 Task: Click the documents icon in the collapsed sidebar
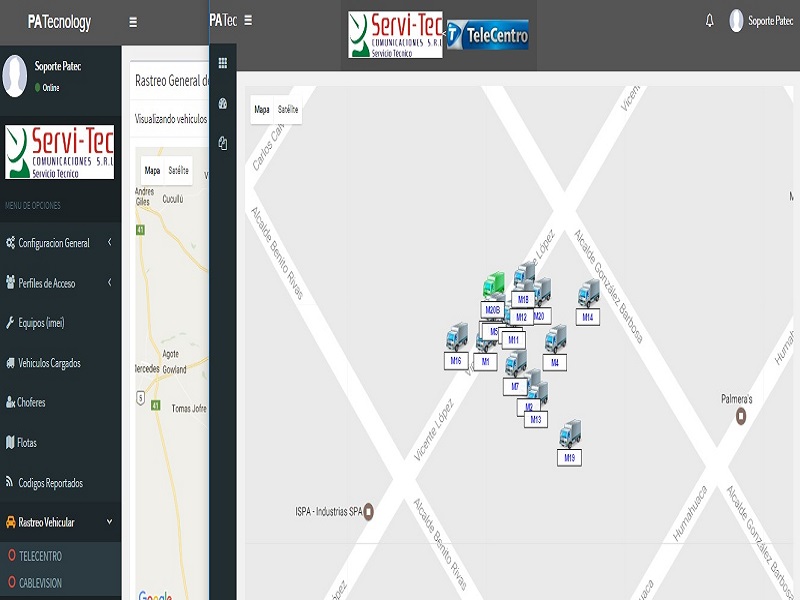(222, 143)
